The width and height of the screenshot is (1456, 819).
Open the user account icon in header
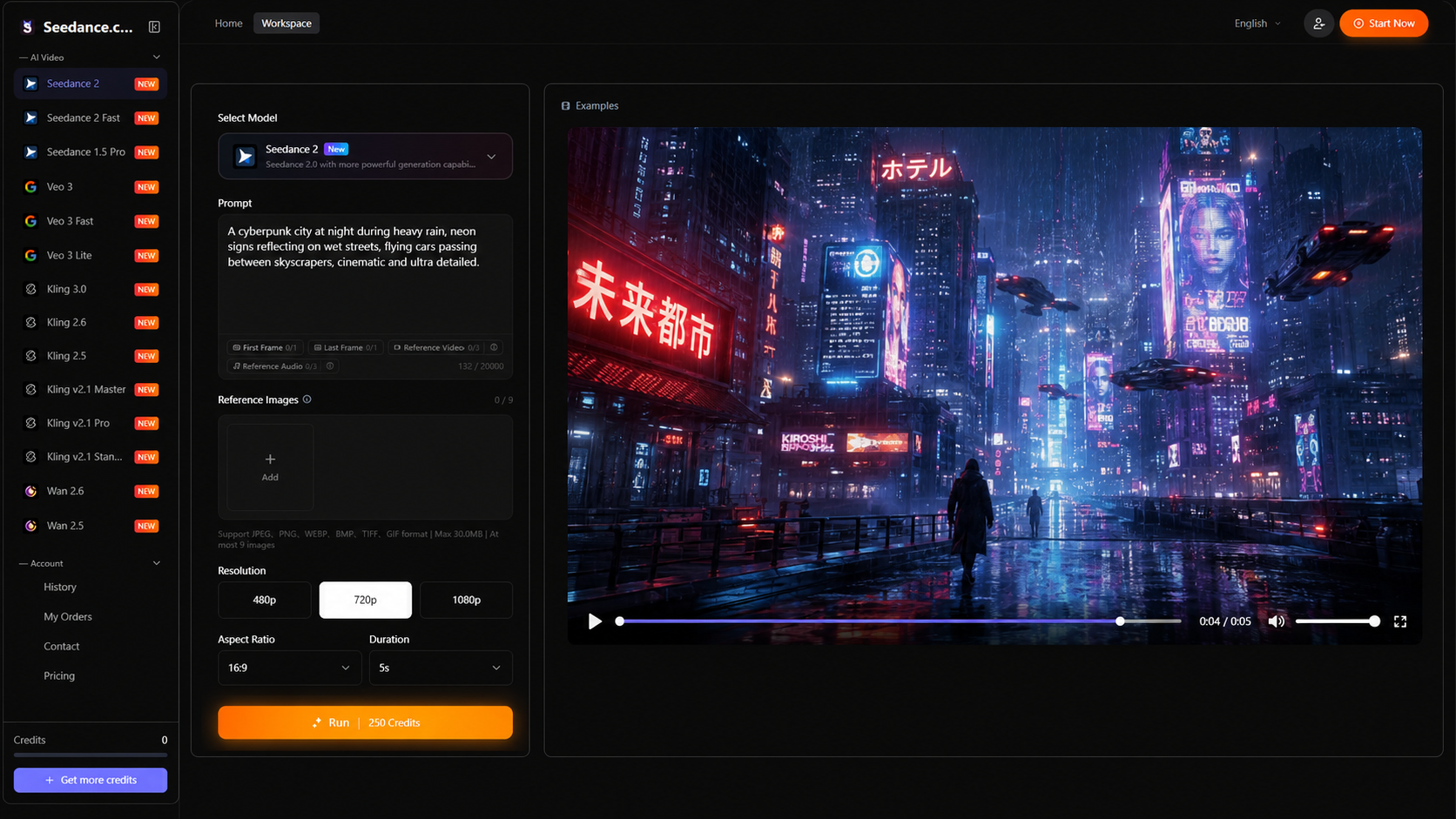coord(1318,23)
